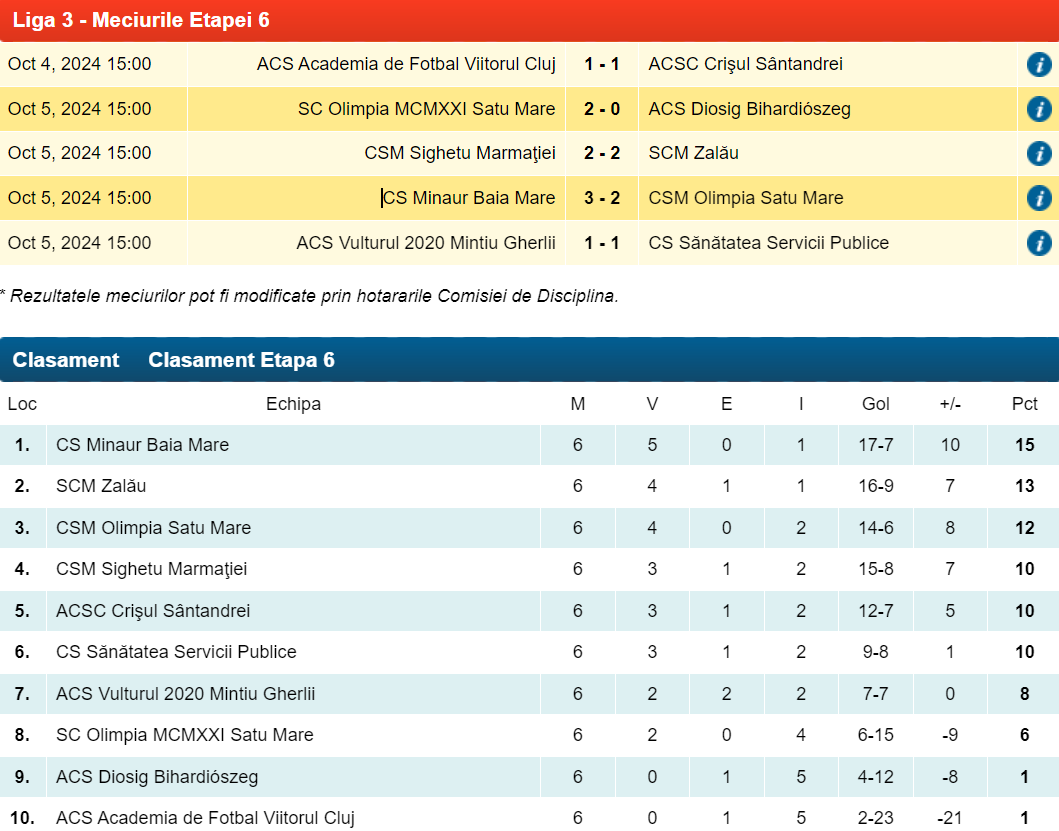This screenshot has height=831, width=1059.
Task: Open CS Sănătatea Servicii Publice standings row
Action: 176,652
